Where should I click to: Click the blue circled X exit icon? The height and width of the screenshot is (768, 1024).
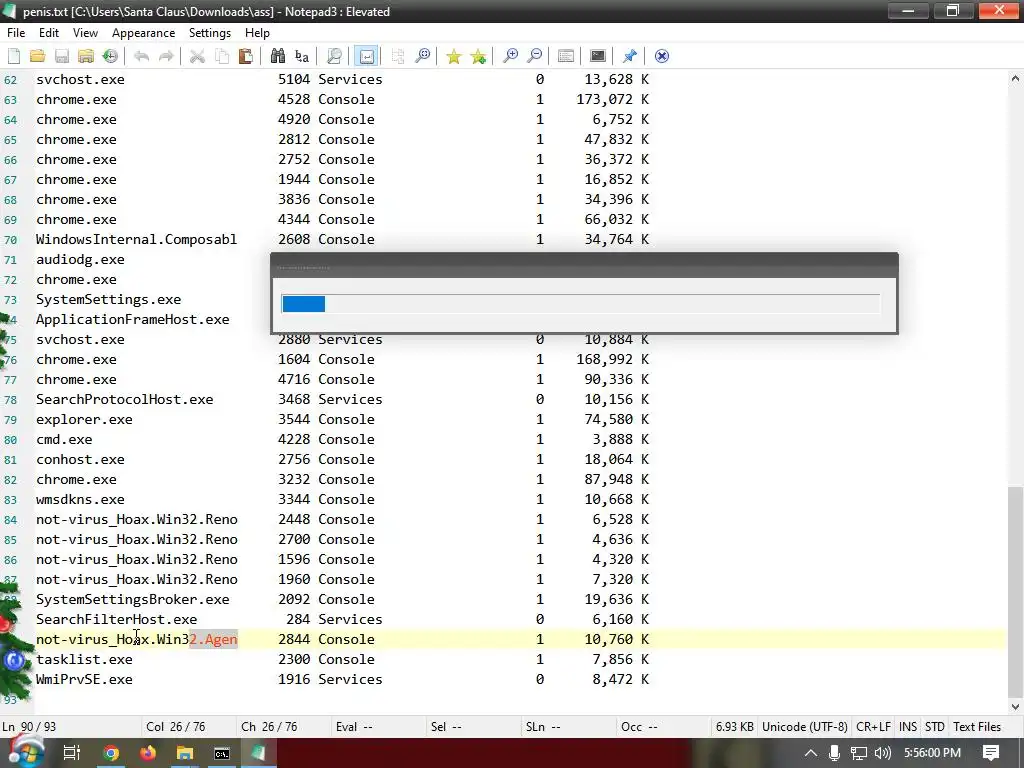(662, 56)
